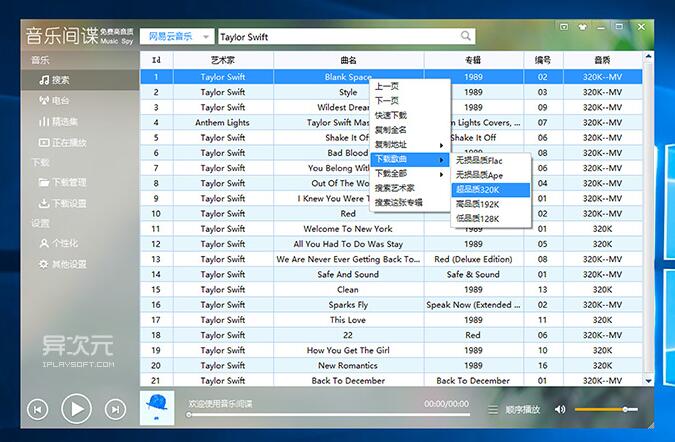
Task: Select the song Sparks Fly
Action: (348, 305)
